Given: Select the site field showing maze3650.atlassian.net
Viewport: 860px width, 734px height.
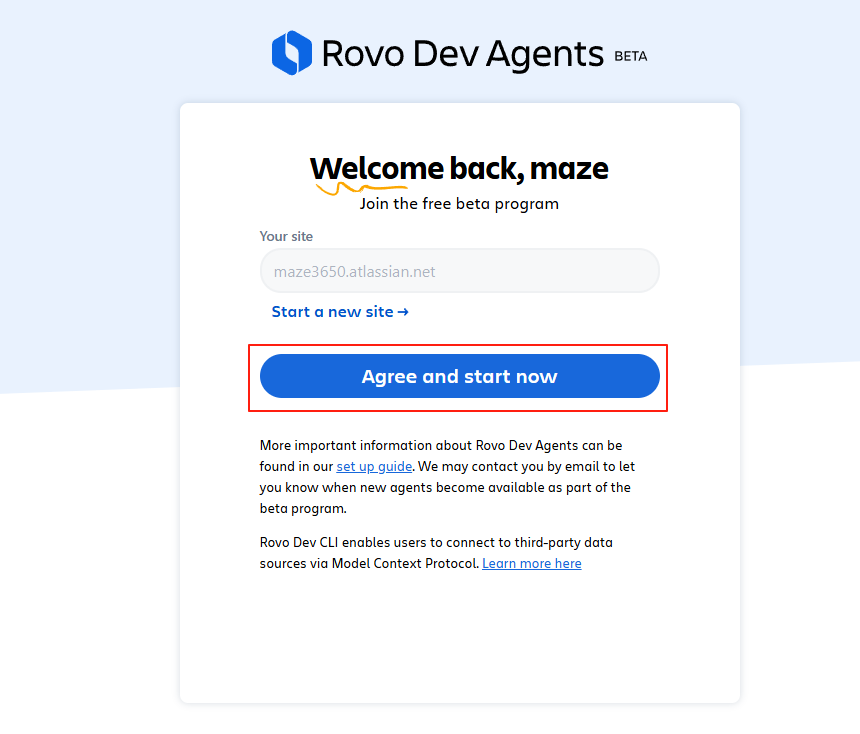Looking at the screenshot, I should (459, 270).
